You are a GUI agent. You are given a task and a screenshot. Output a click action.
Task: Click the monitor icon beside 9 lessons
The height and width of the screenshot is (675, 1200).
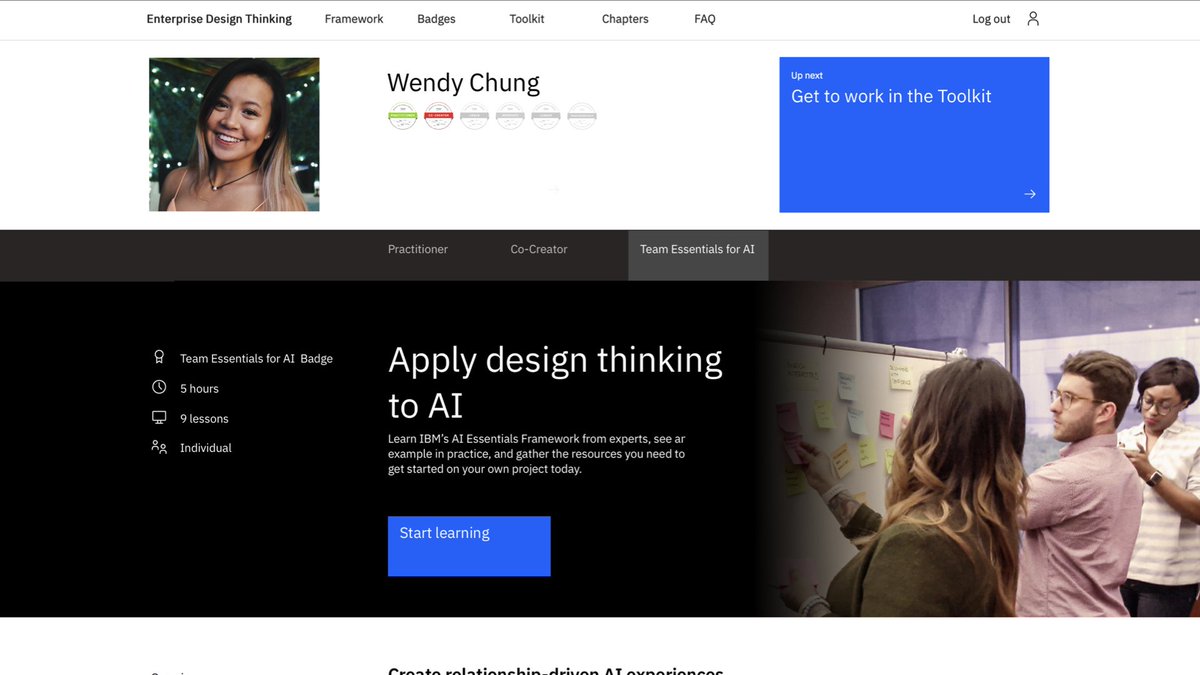159,417
